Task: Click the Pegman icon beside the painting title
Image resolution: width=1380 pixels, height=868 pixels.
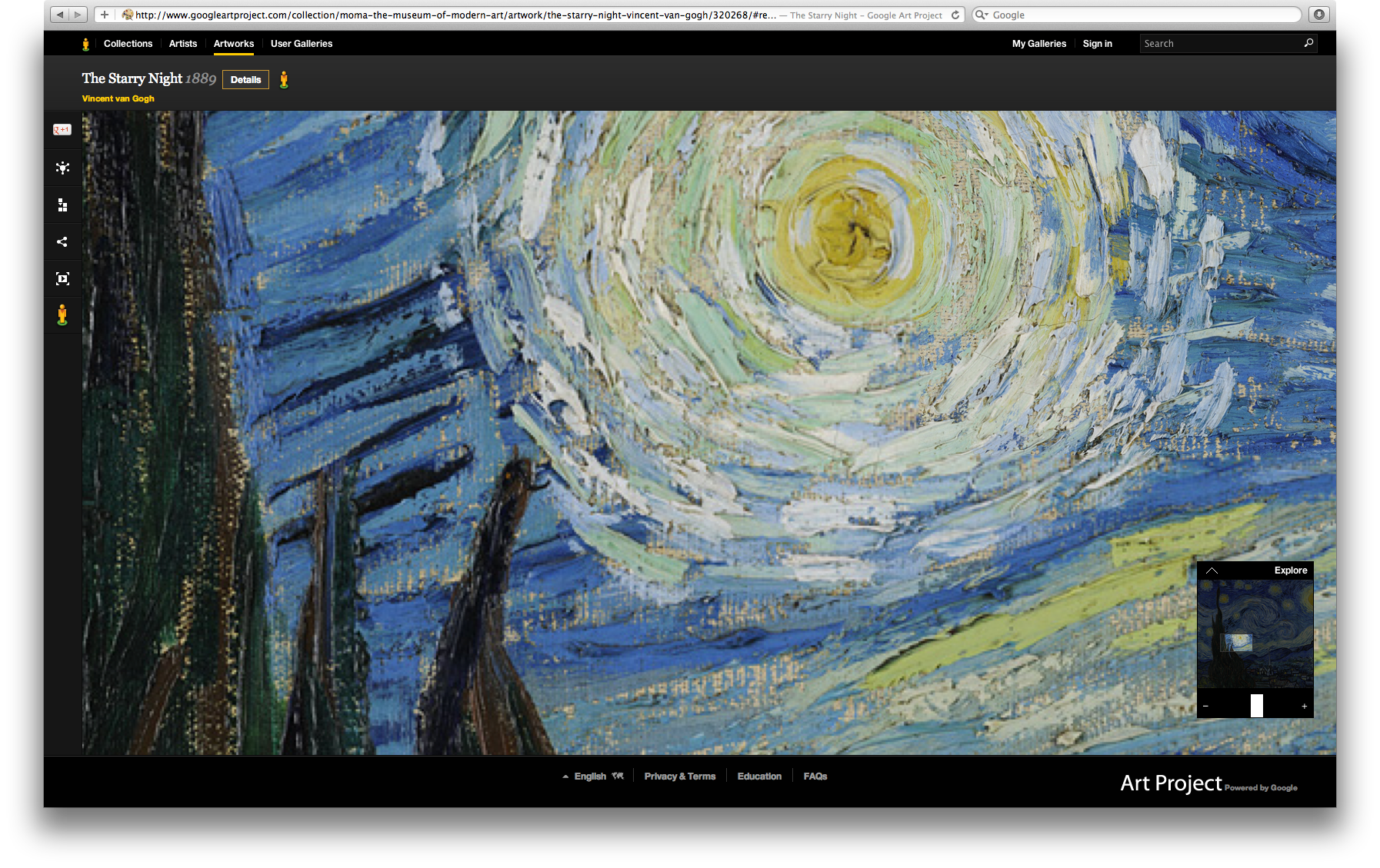Action: tap(285, 79)
